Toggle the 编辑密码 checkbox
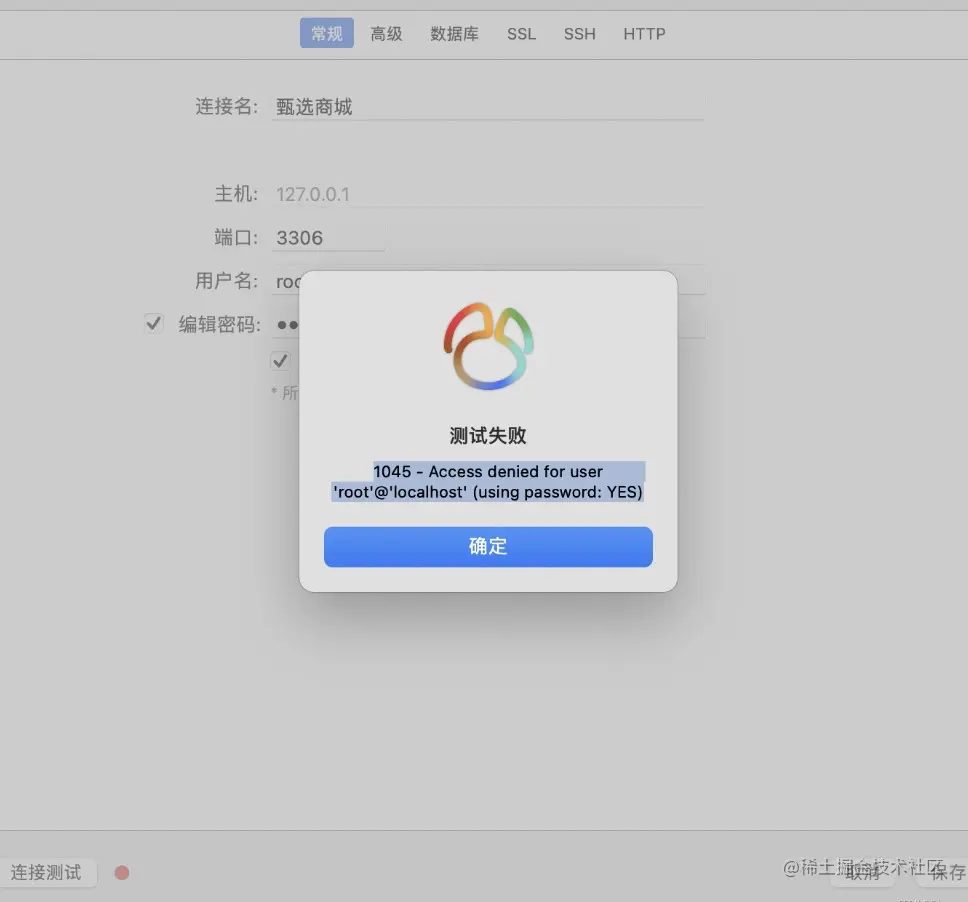 (154, 324)
